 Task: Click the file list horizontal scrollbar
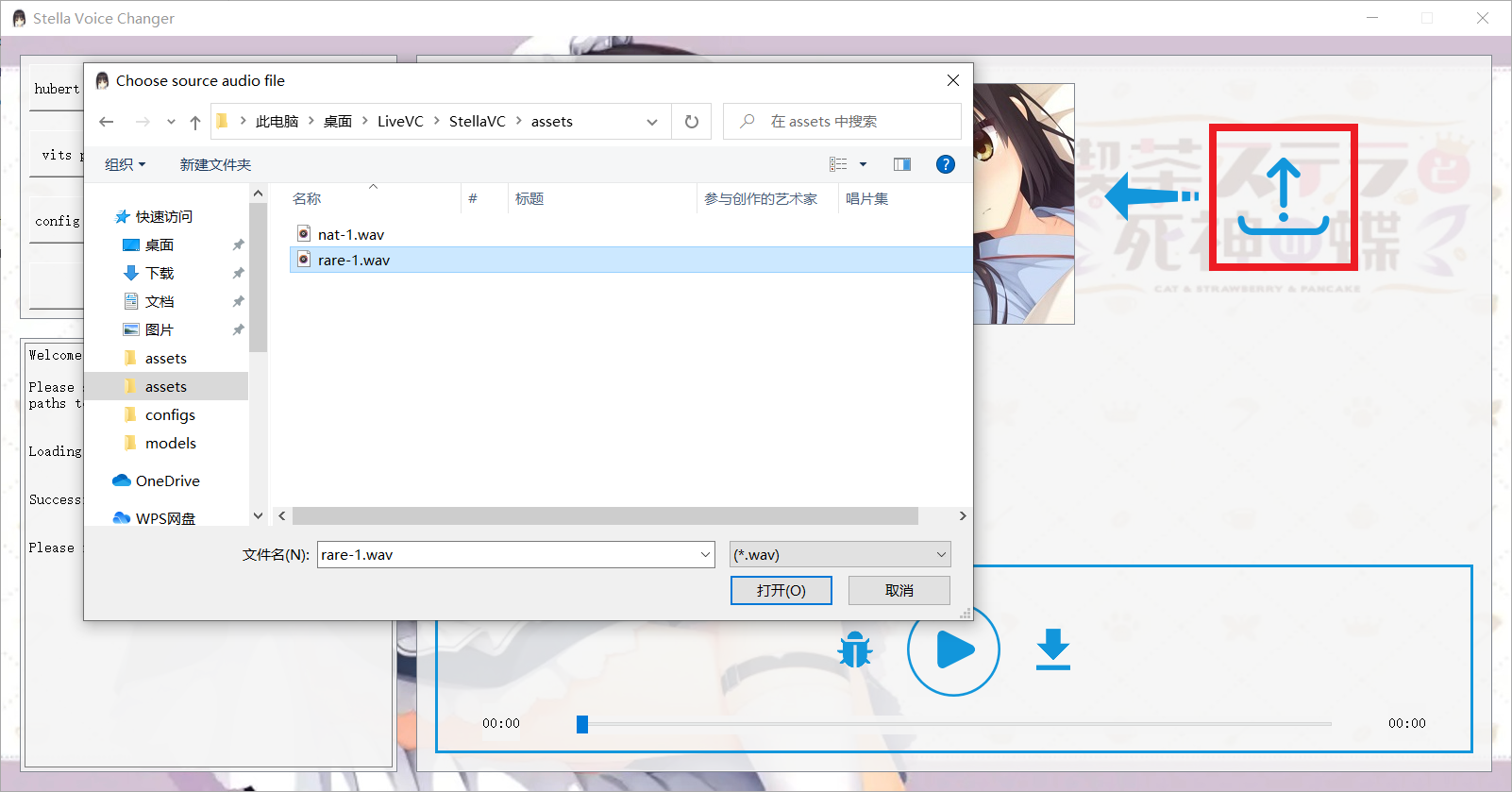(605, 516)
